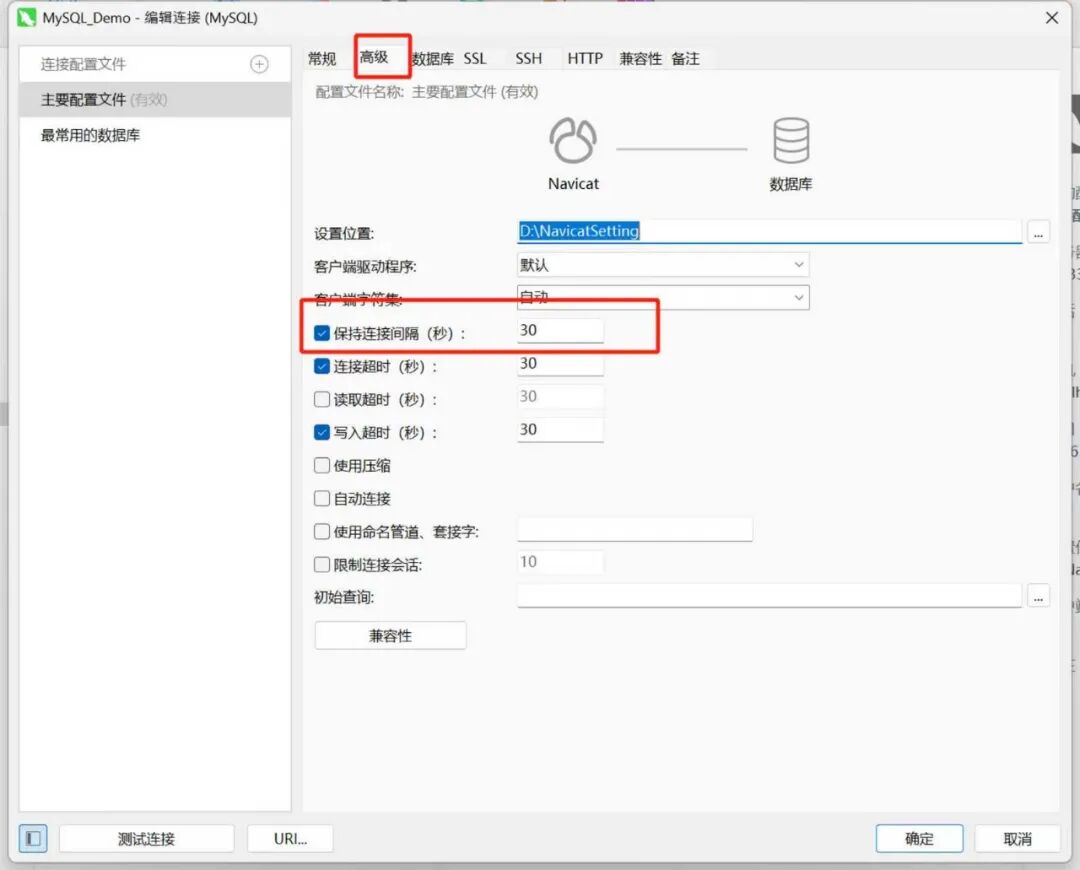Open file browser via ... beside 设置位置
1080x870 pixels.
1038,231
